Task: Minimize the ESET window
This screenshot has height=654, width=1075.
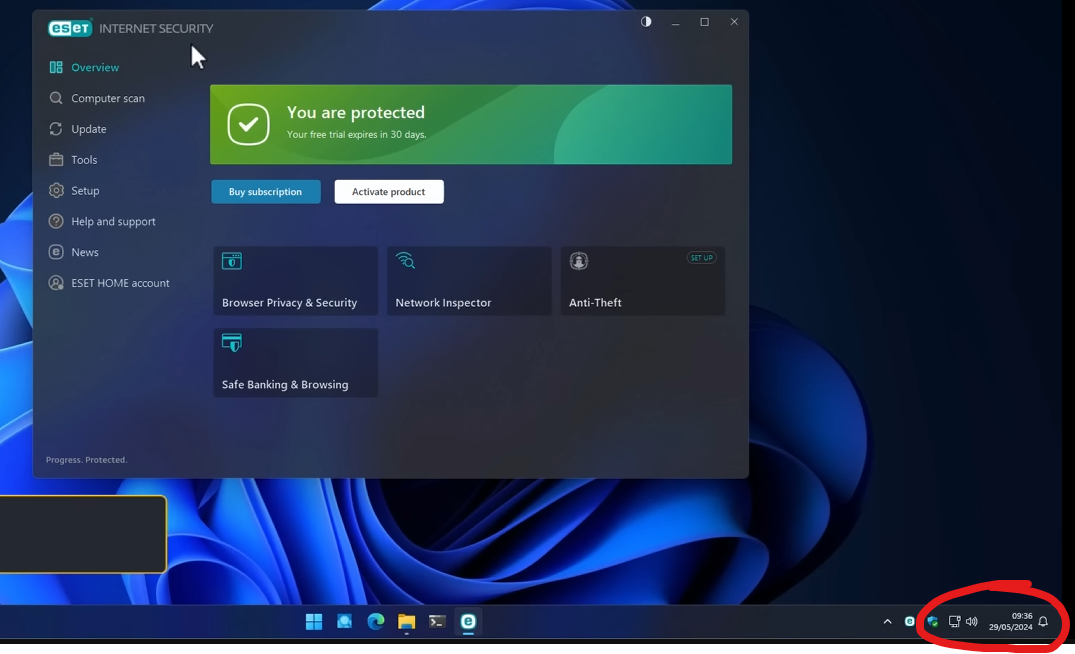Action: click(x=675, y=23)
